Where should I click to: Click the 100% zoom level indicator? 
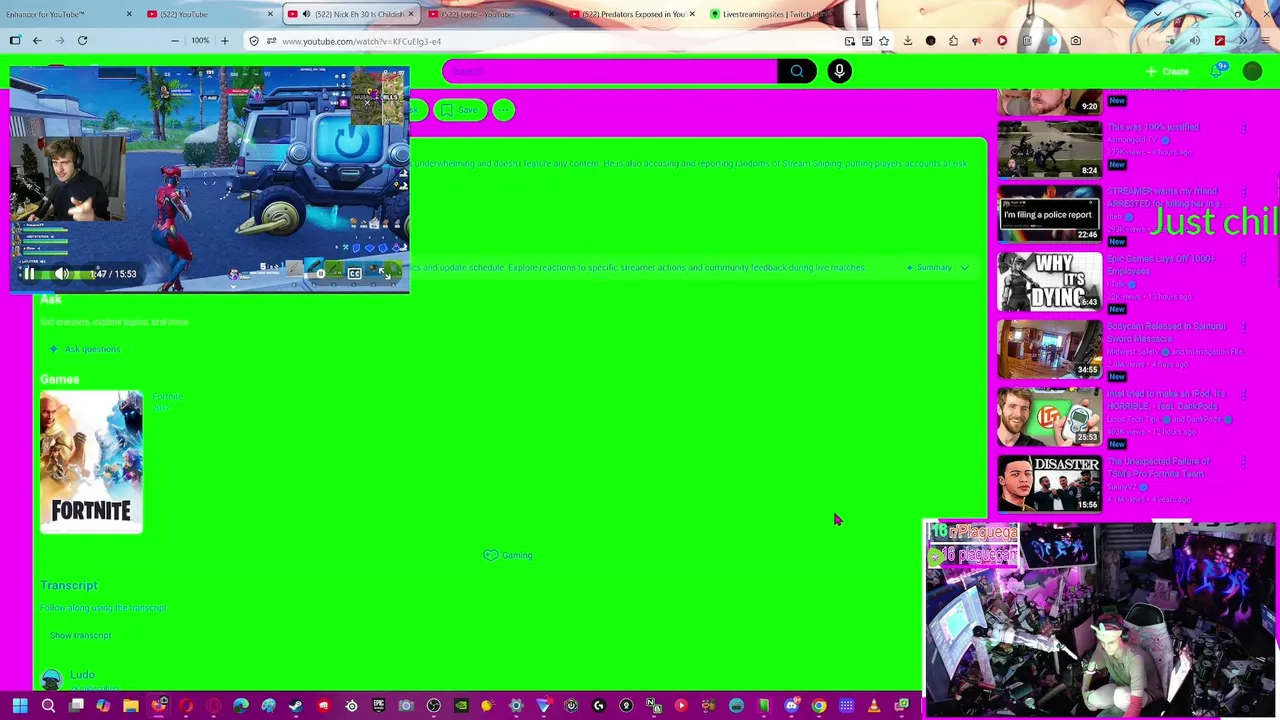coord(200,41)
